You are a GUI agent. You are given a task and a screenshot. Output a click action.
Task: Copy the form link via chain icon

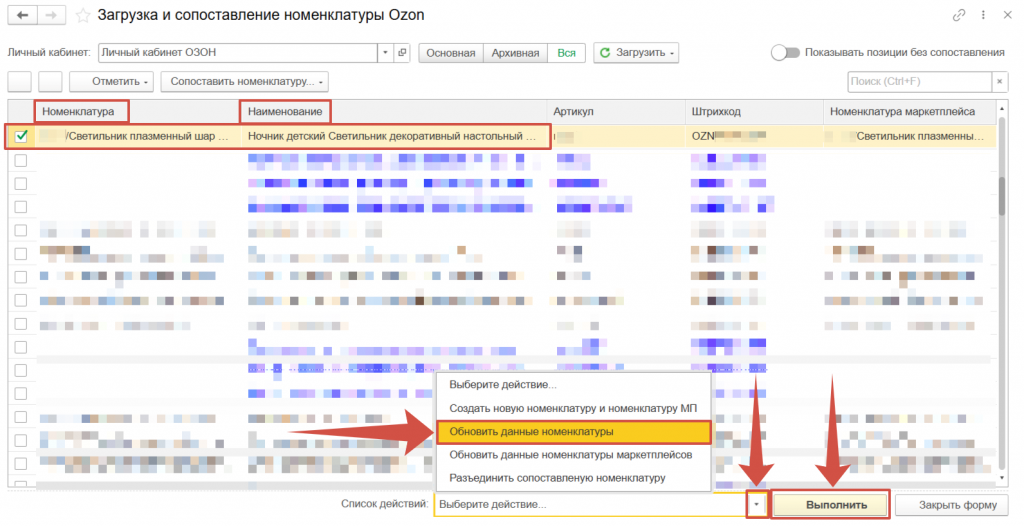click(960, 16)
